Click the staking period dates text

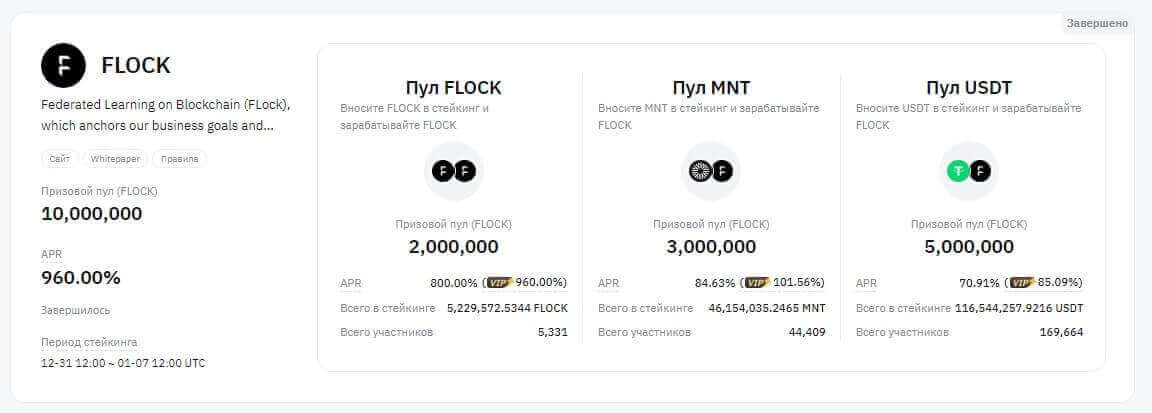tap(123, 363)
